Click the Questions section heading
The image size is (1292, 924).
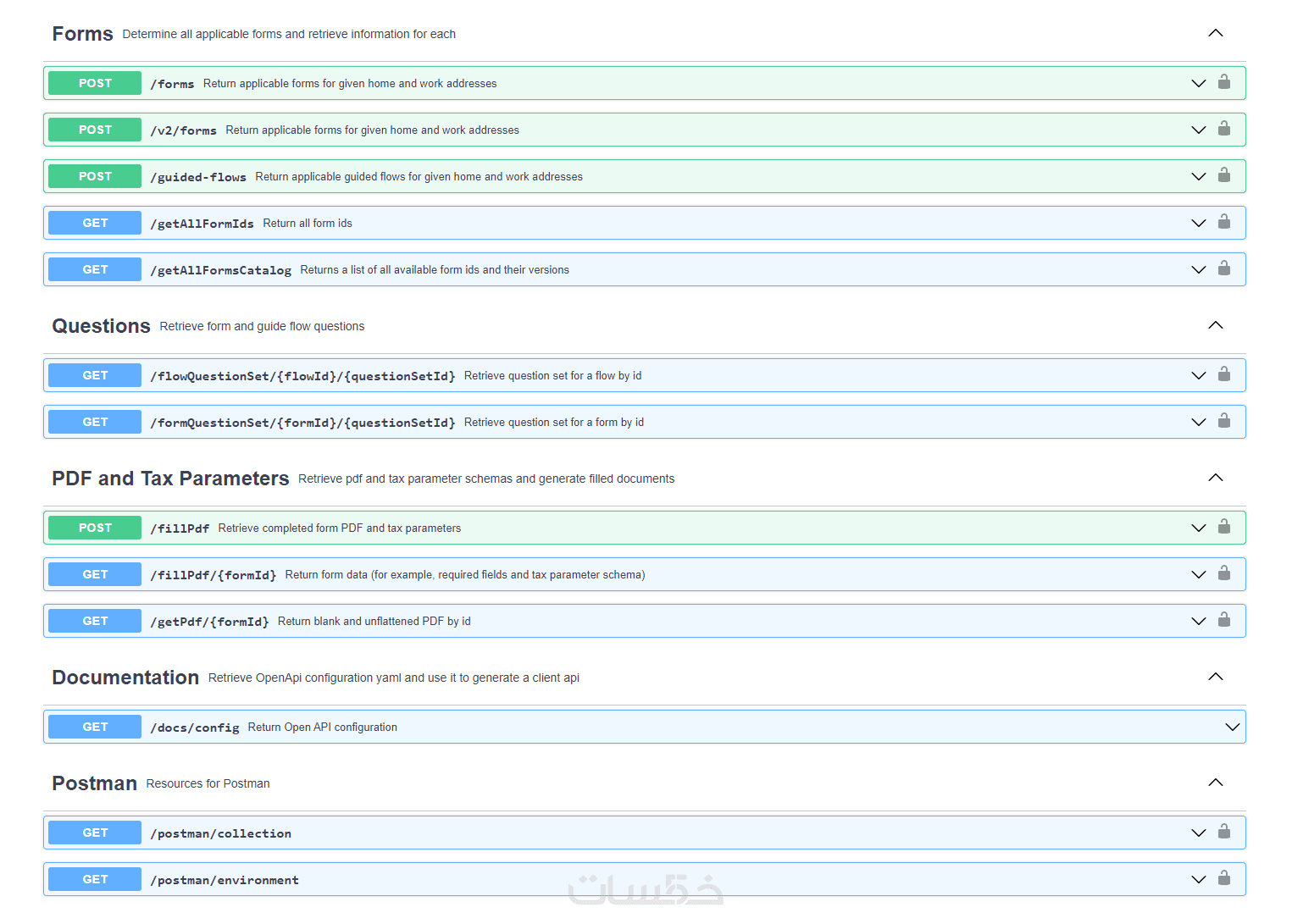tap(101, 326)
